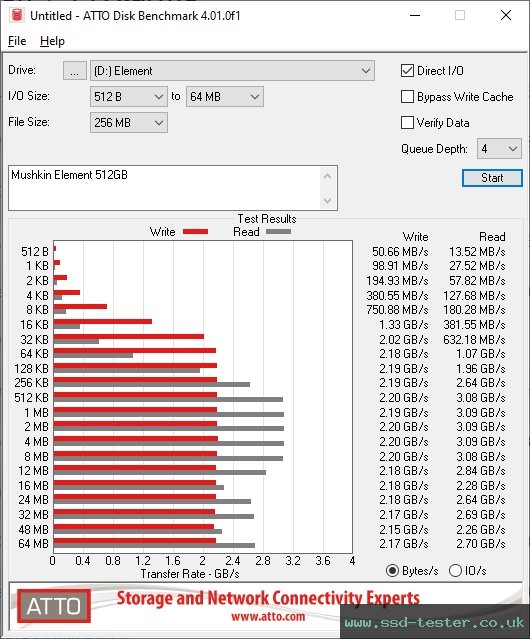The image size is (530, 639).
Task: Click the 64 MB read value 2.70 GB/s
Action: (x=481, y=544)
